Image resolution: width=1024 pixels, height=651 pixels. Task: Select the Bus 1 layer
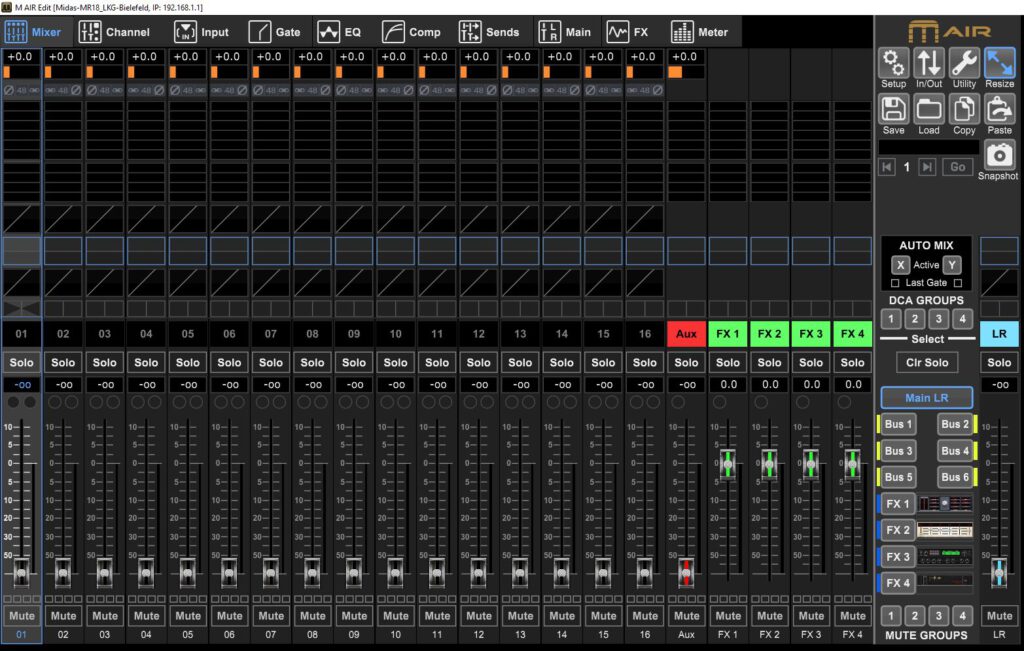[898, 424]
